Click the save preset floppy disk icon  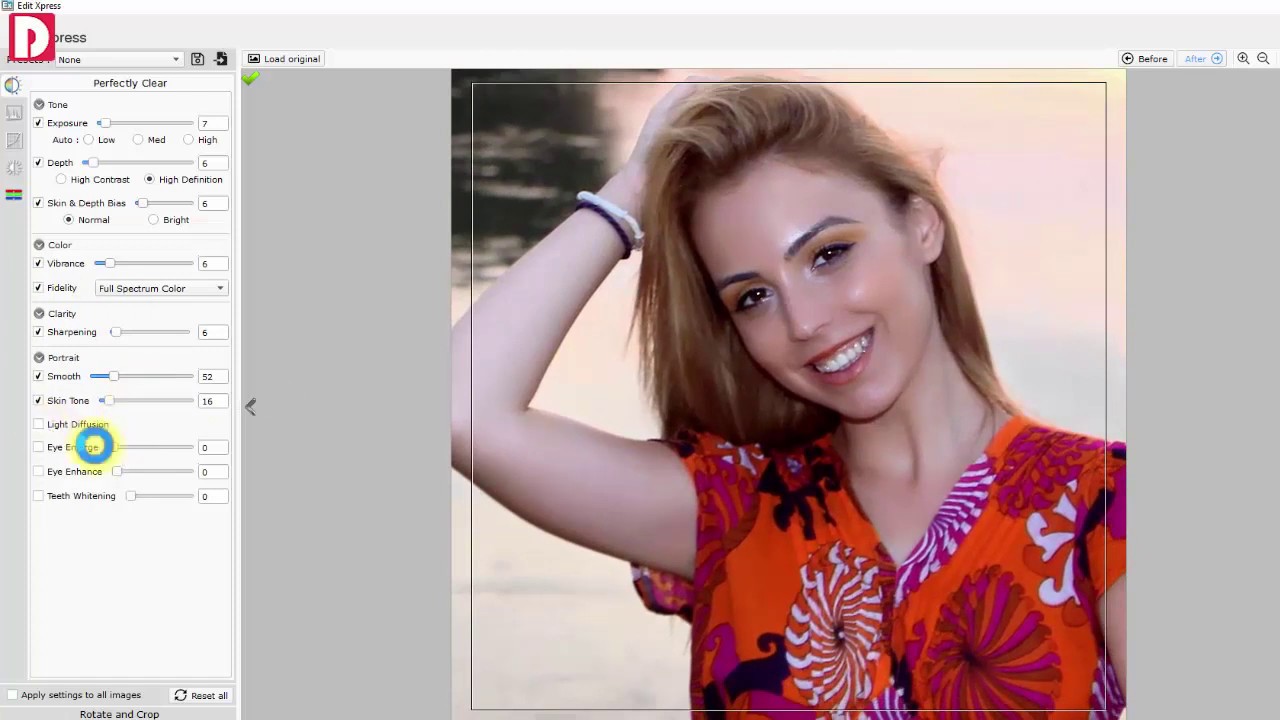click(198, 59)
